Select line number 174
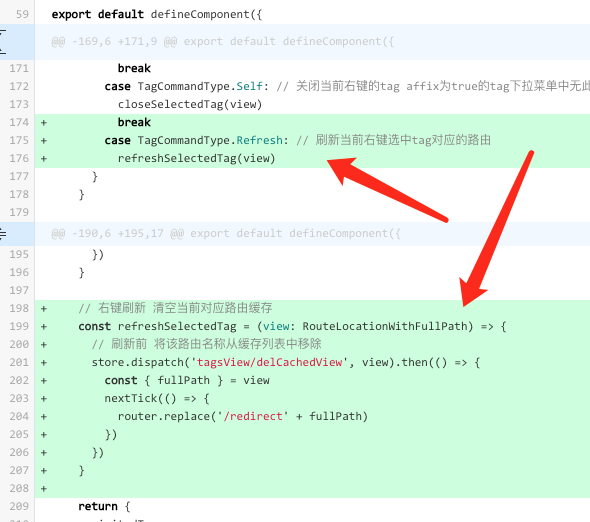This screenshot has width=590, height=522. click(x=19, y=122)
